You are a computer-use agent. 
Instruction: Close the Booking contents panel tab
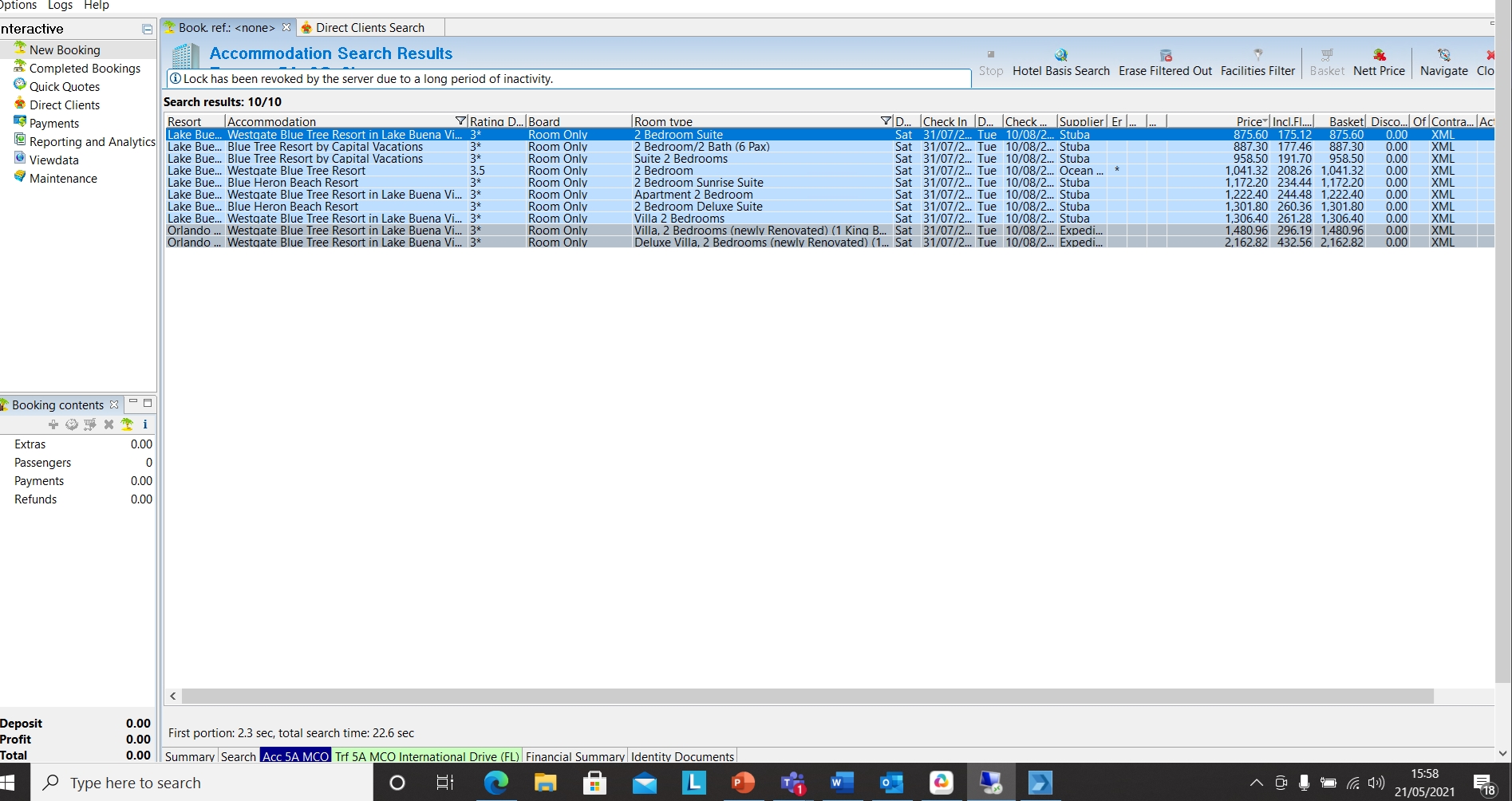[114, 404]
